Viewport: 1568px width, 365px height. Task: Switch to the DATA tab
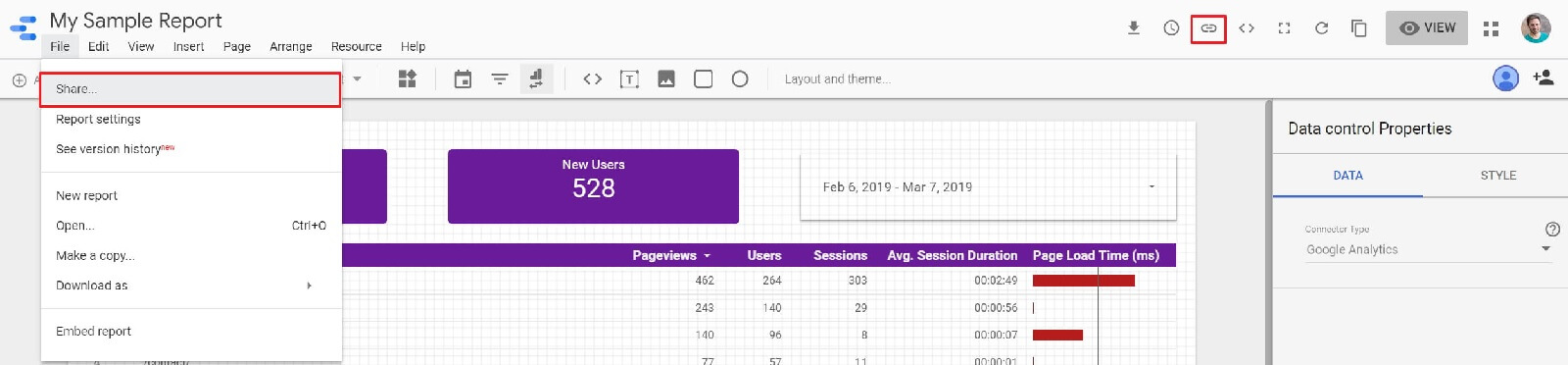1347,176
